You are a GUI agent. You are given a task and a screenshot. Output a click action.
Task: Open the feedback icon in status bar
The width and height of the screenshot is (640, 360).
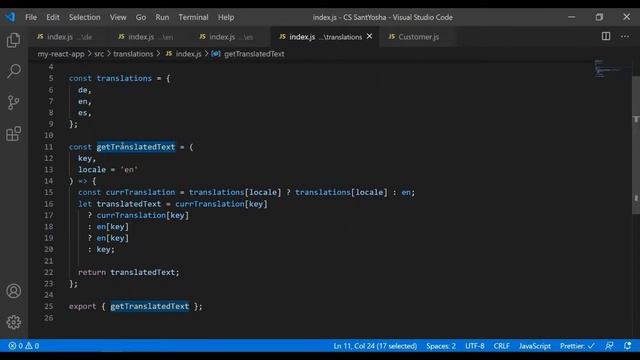(609, 346)
